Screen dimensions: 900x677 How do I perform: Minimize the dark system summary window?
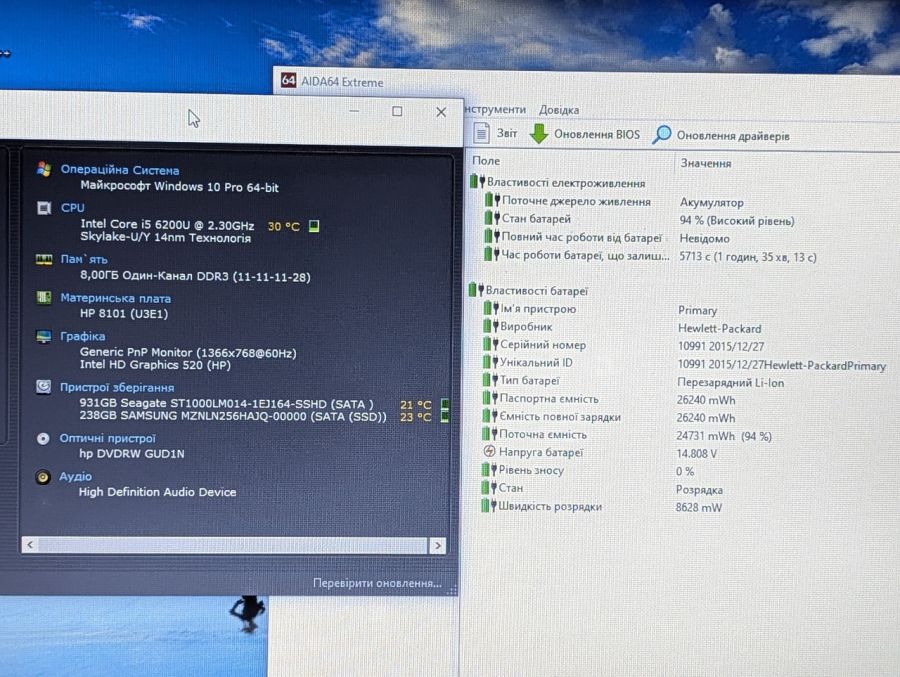[354, 110]
